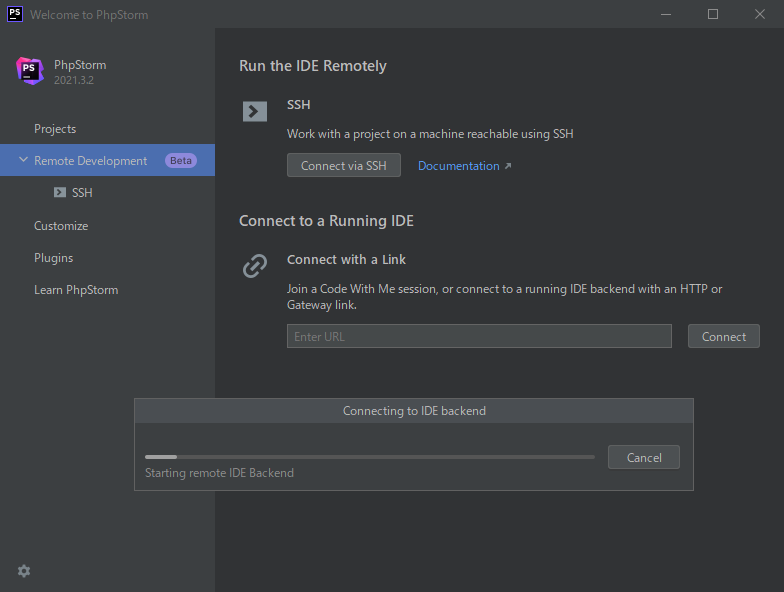Open settings via the gear icon
784x592 pixels.
click(24, 571)
